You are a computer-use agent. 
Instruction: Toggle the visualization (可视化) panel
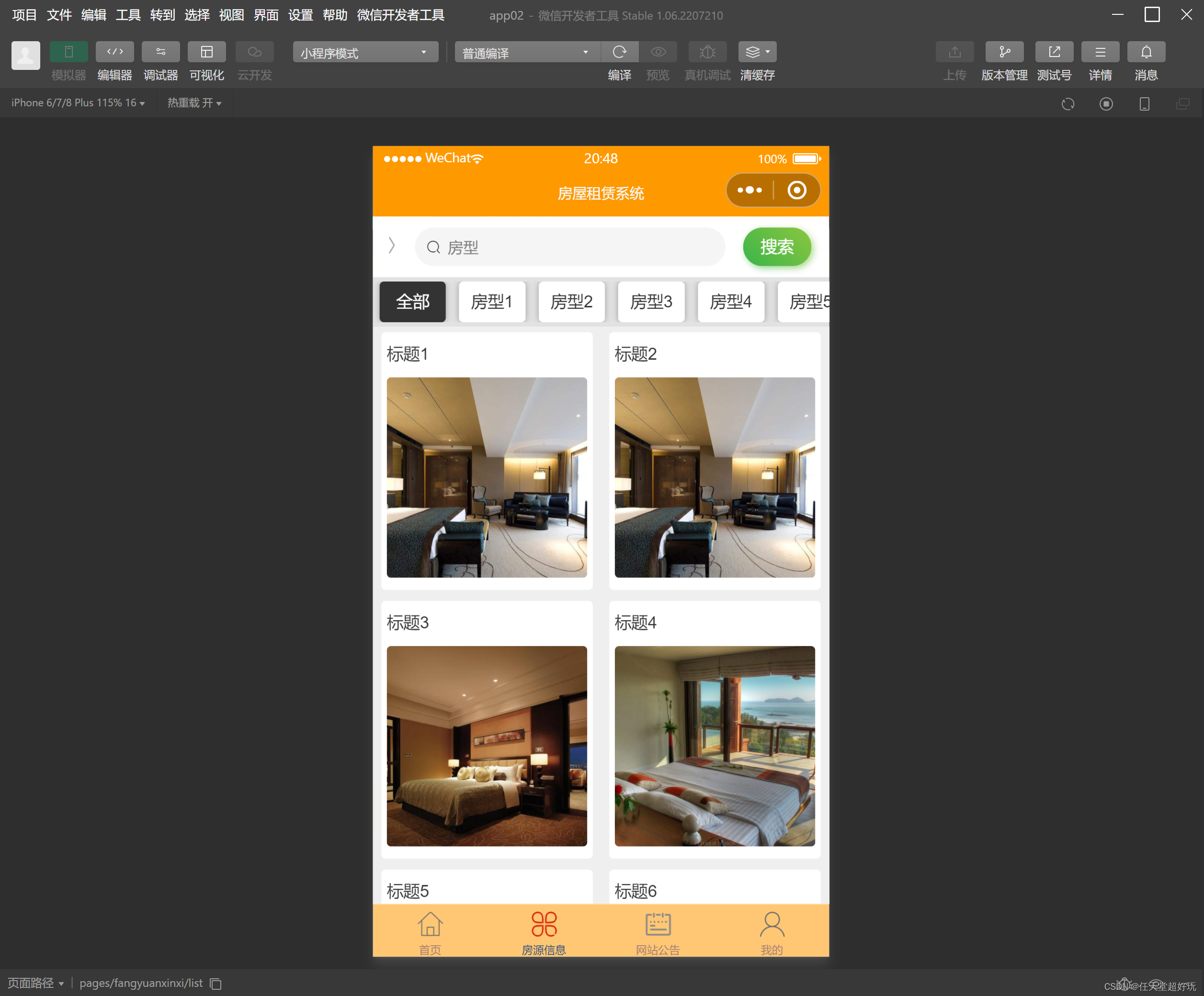tap(206, 52)
